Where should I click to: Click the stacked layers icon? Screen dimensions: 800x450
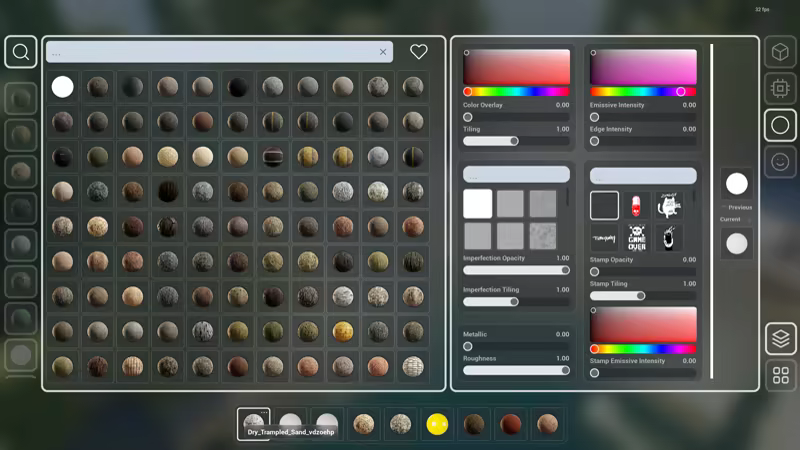pos(781,339)
